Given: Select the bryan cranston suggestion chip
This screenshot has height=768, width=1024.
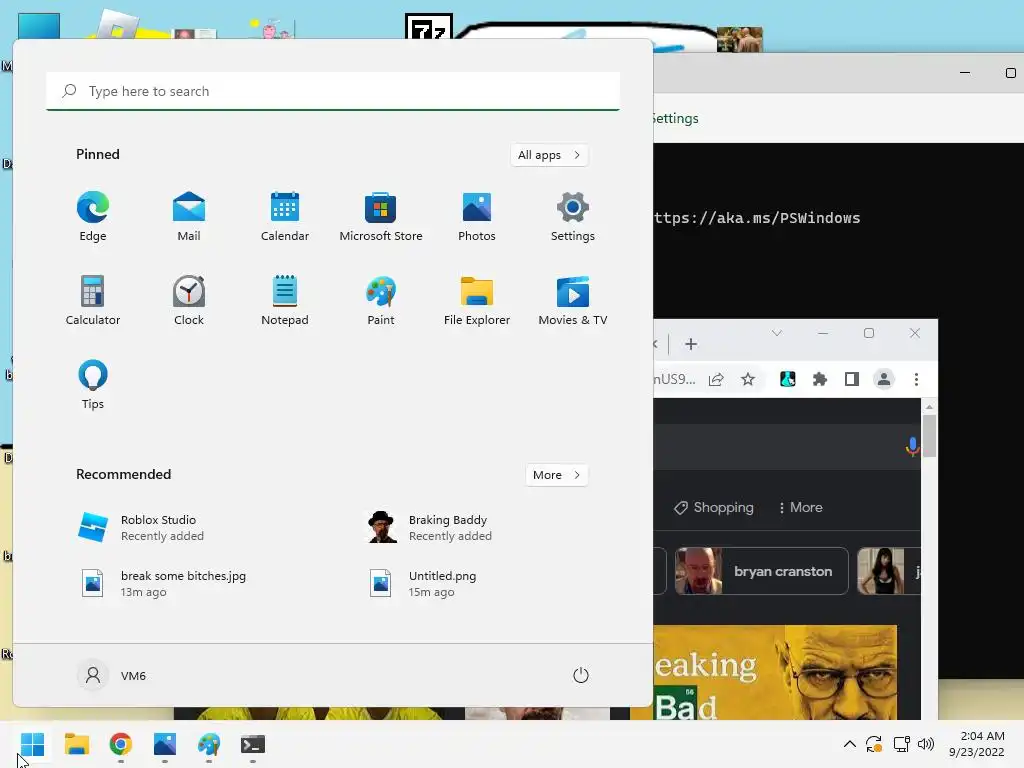Looking at the screenshot, I should pyautogui.click(x=761, y=571).
